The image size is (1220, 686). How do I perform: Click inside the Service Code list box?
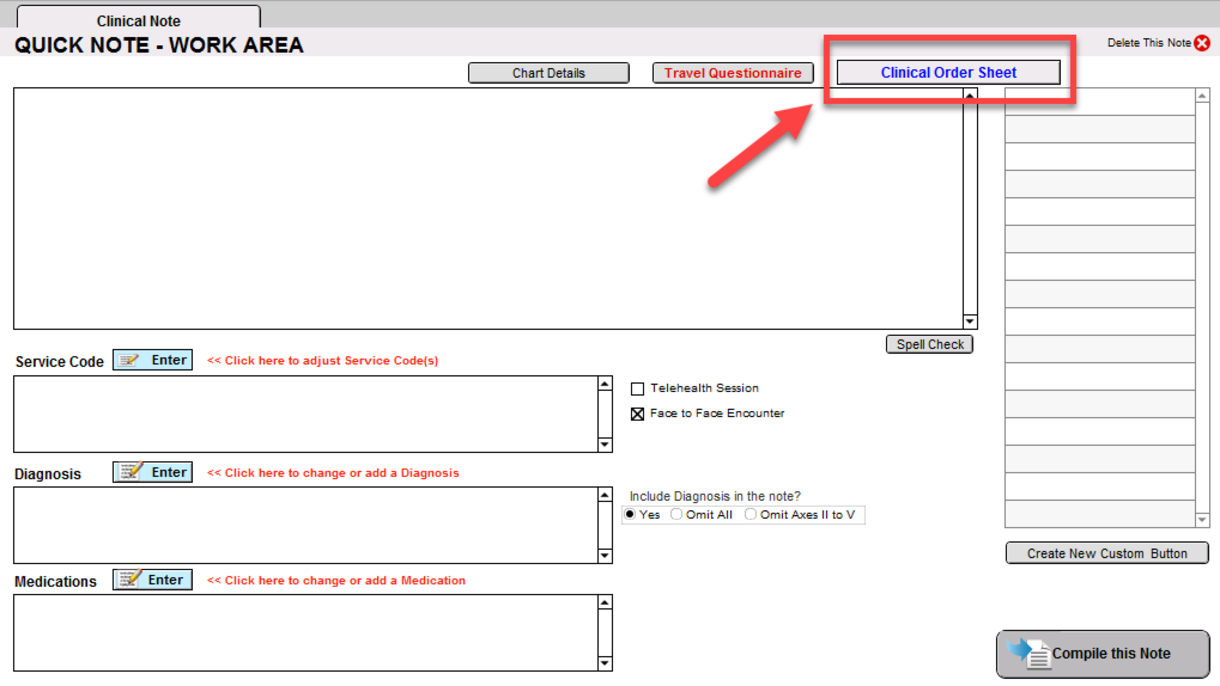pyautogui.click(x=305, y=414)
